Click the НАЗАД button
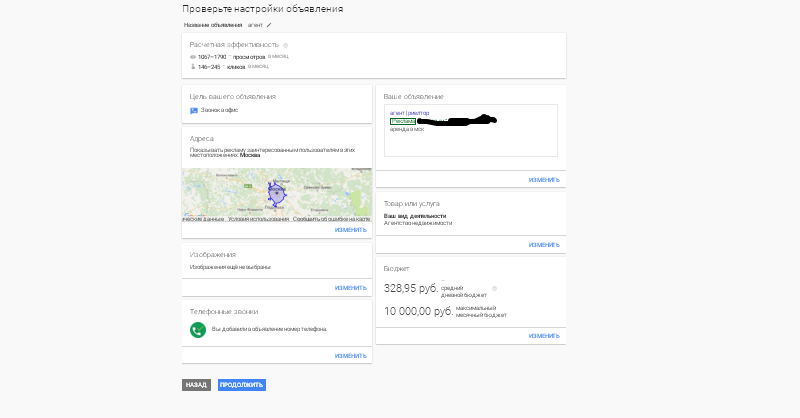The width and height of the screenshot is (800, 418). 196,385
